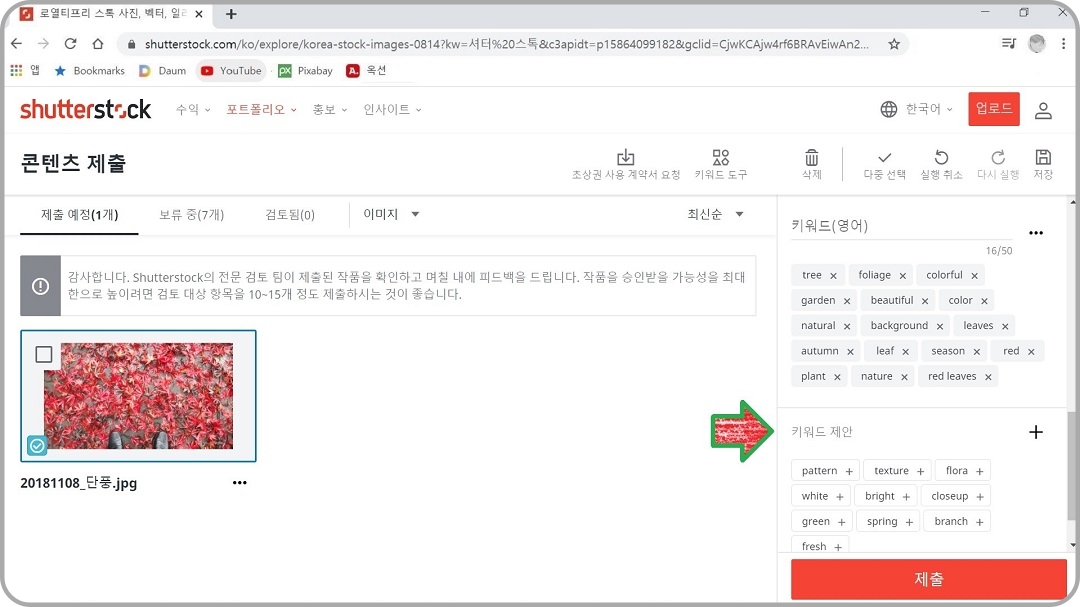Open the 이미지 content type dropdown
The height and width of the screenshot is (607, 1080).
point(391,214)
